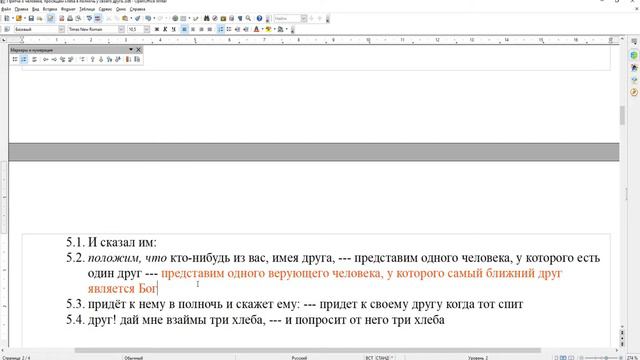The height and width of the screenshot is (360, 640).
Task: Click the Undo icon
Action: (148, 18)
